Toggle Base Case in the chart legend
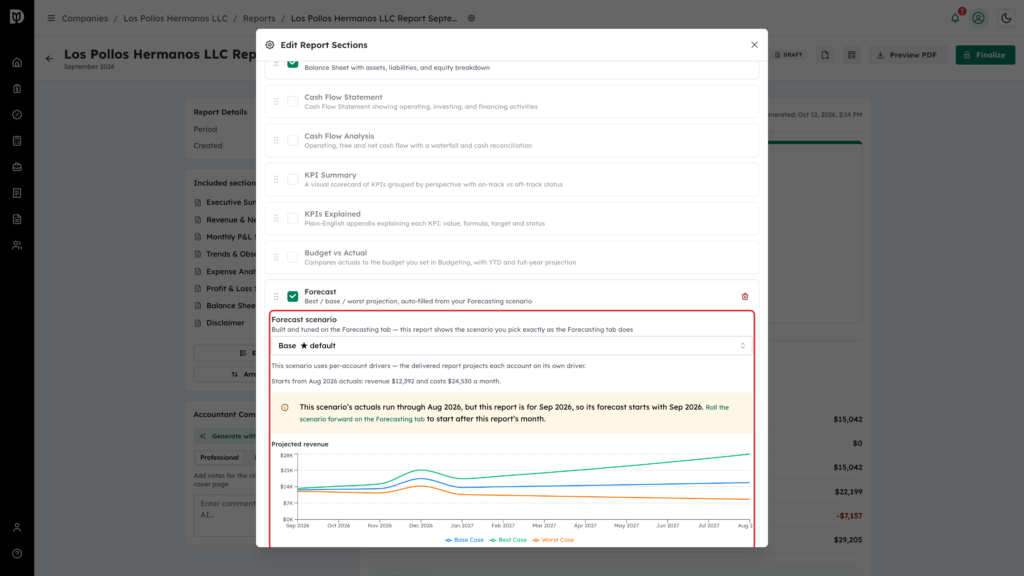This screenshot has width=1024, height=576. coord(464,540)
